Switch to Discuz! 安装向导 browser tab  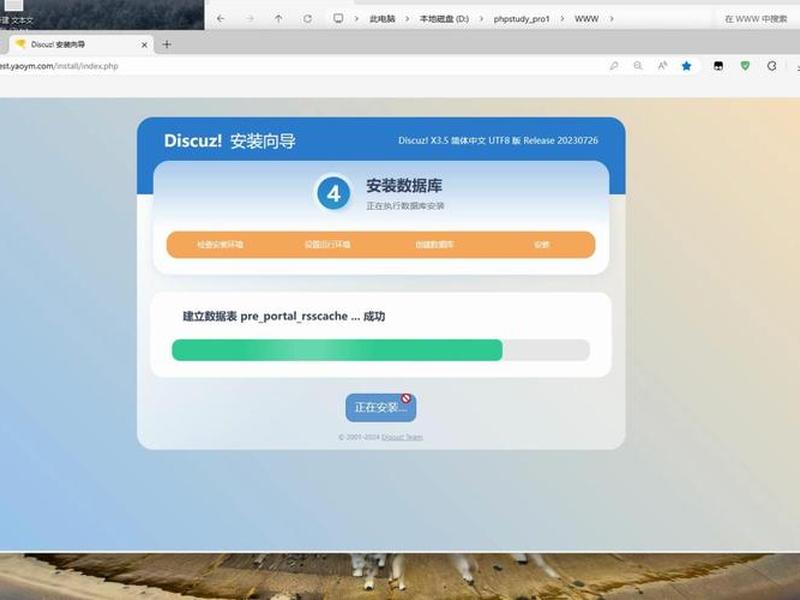click(82, 44)
